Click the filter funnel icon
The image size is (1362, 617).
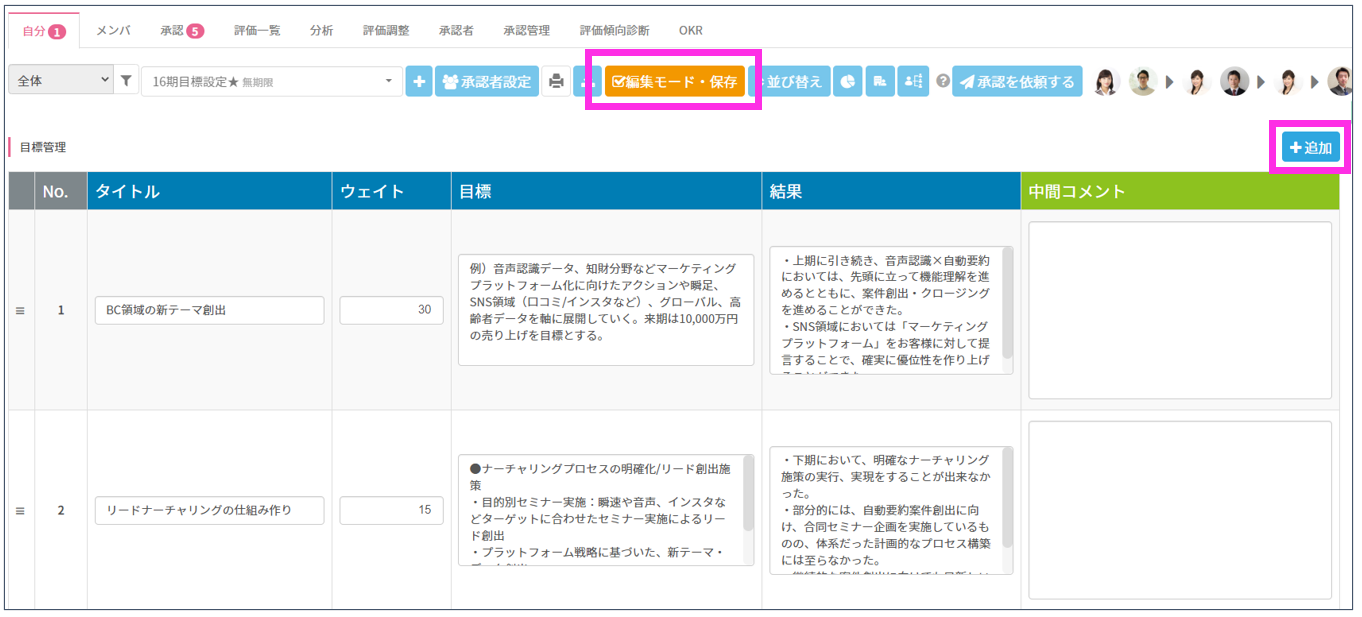pos(127,82)
